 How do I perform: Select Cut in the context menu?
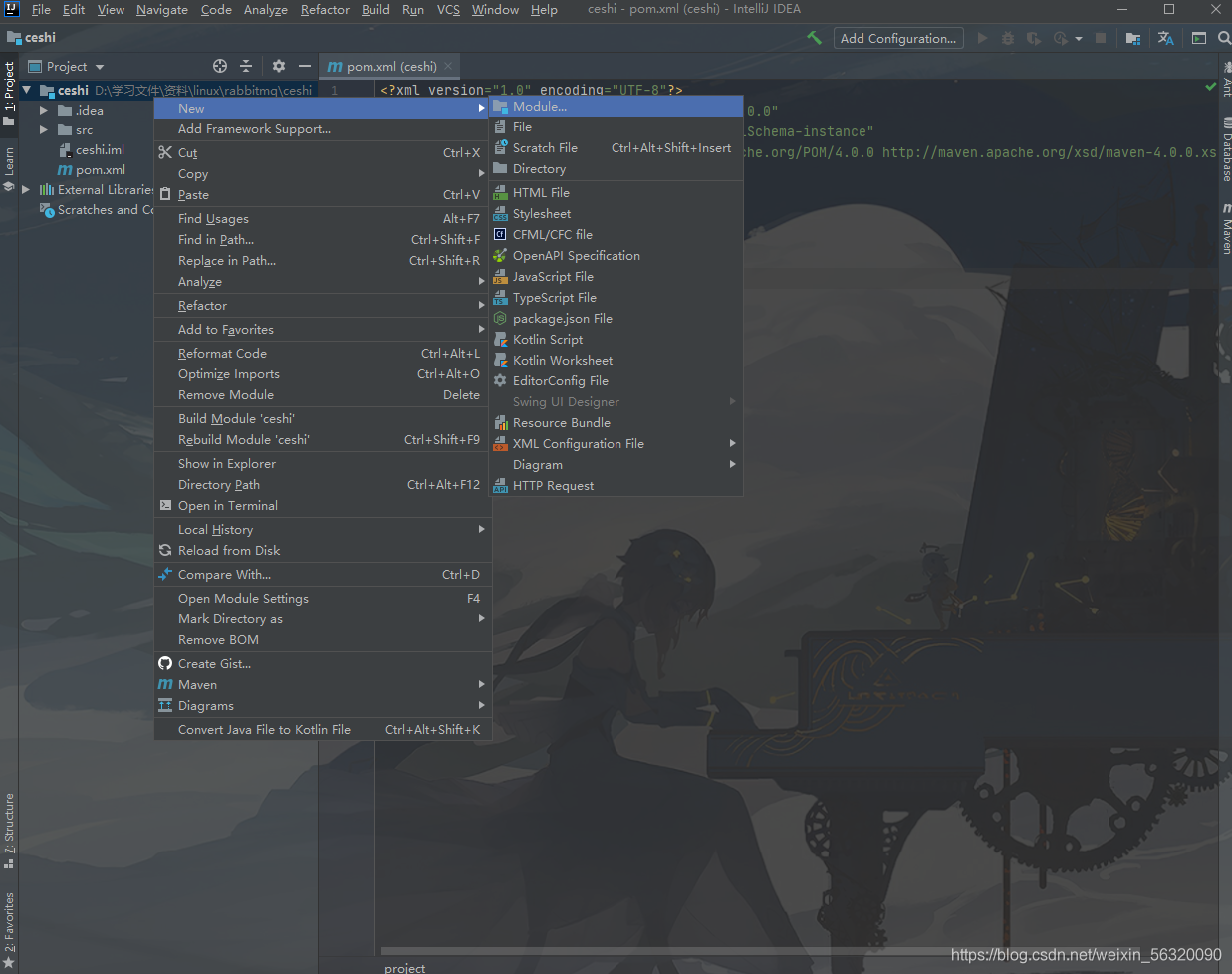323,153
